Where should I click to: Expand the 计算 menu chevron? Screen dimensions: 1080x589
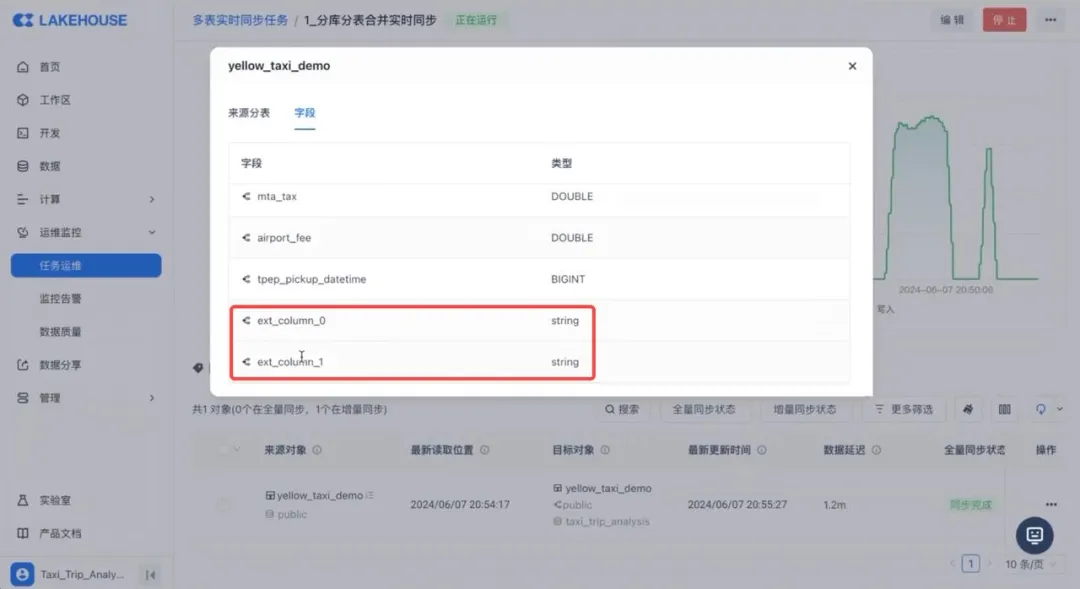152,199
